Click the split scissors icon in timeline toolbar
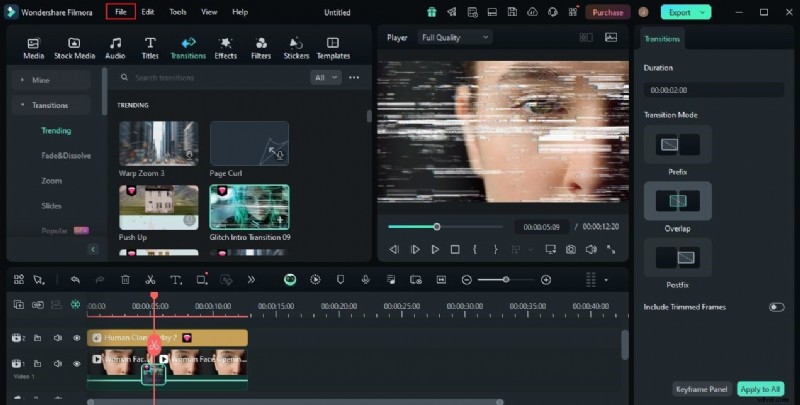Viewport: 800px width, 405px height. point(150,280)
